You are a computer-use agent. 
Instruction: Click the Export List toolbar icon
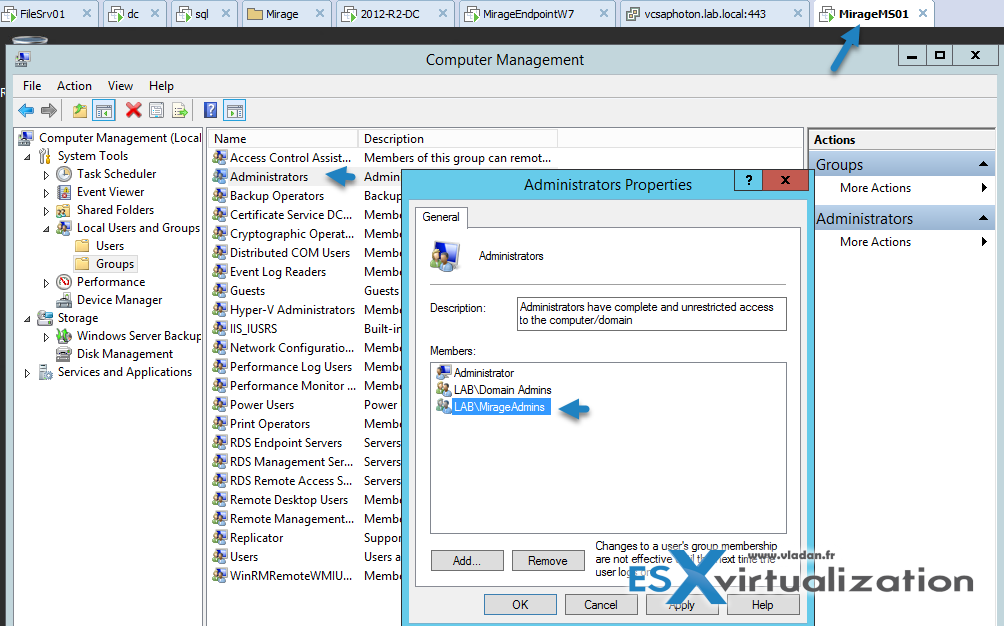point(180,111)
